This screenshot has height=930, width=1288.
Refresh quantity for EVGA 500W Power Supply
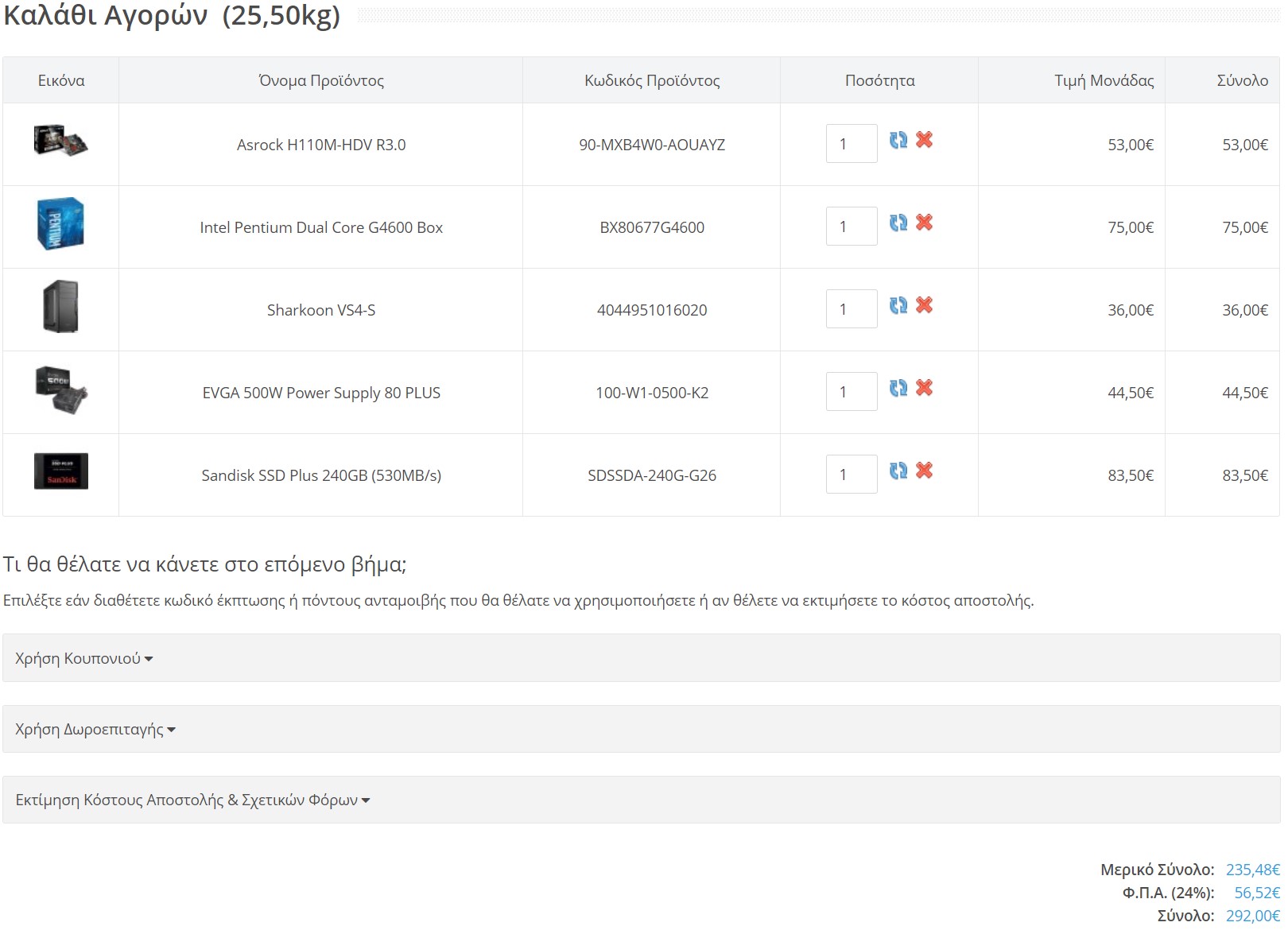[x=898, y=388]
